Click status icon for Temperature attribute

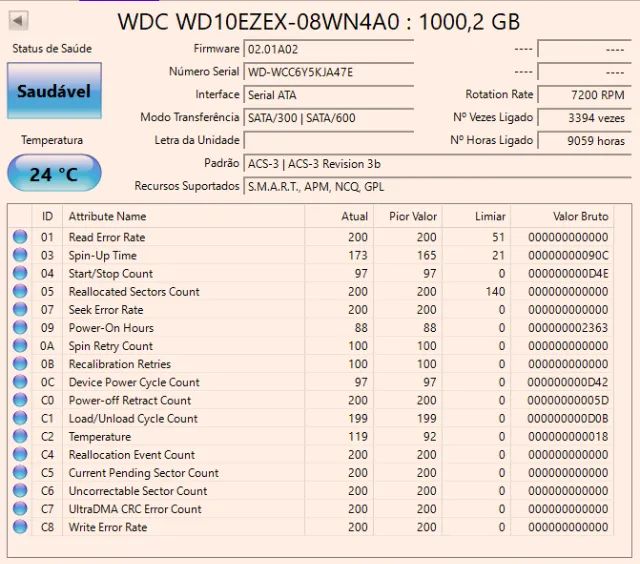click(x=20, y=436)
